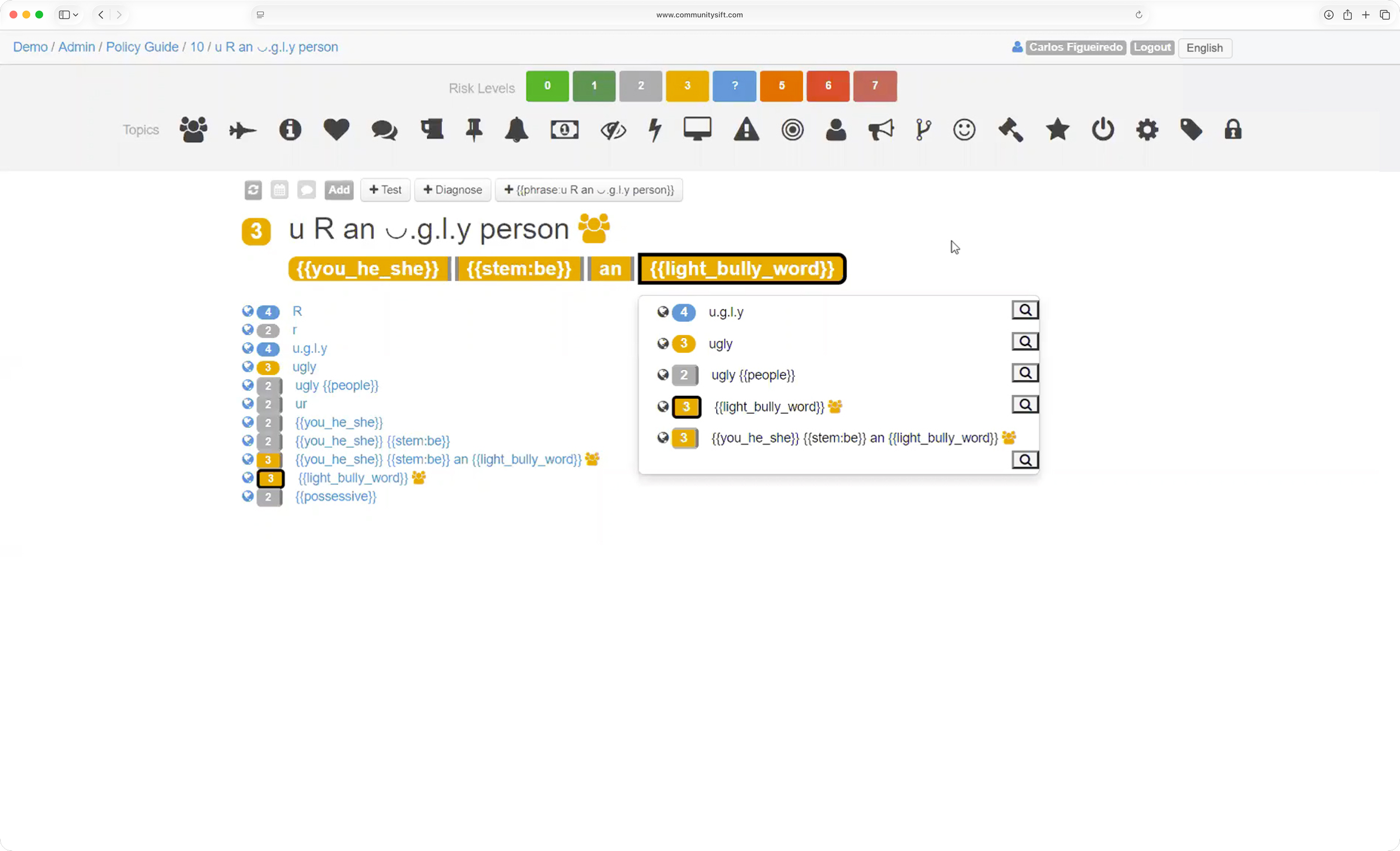Select the megaphone topic icon
Screen dimensions: 1400x851
[881, 129]
